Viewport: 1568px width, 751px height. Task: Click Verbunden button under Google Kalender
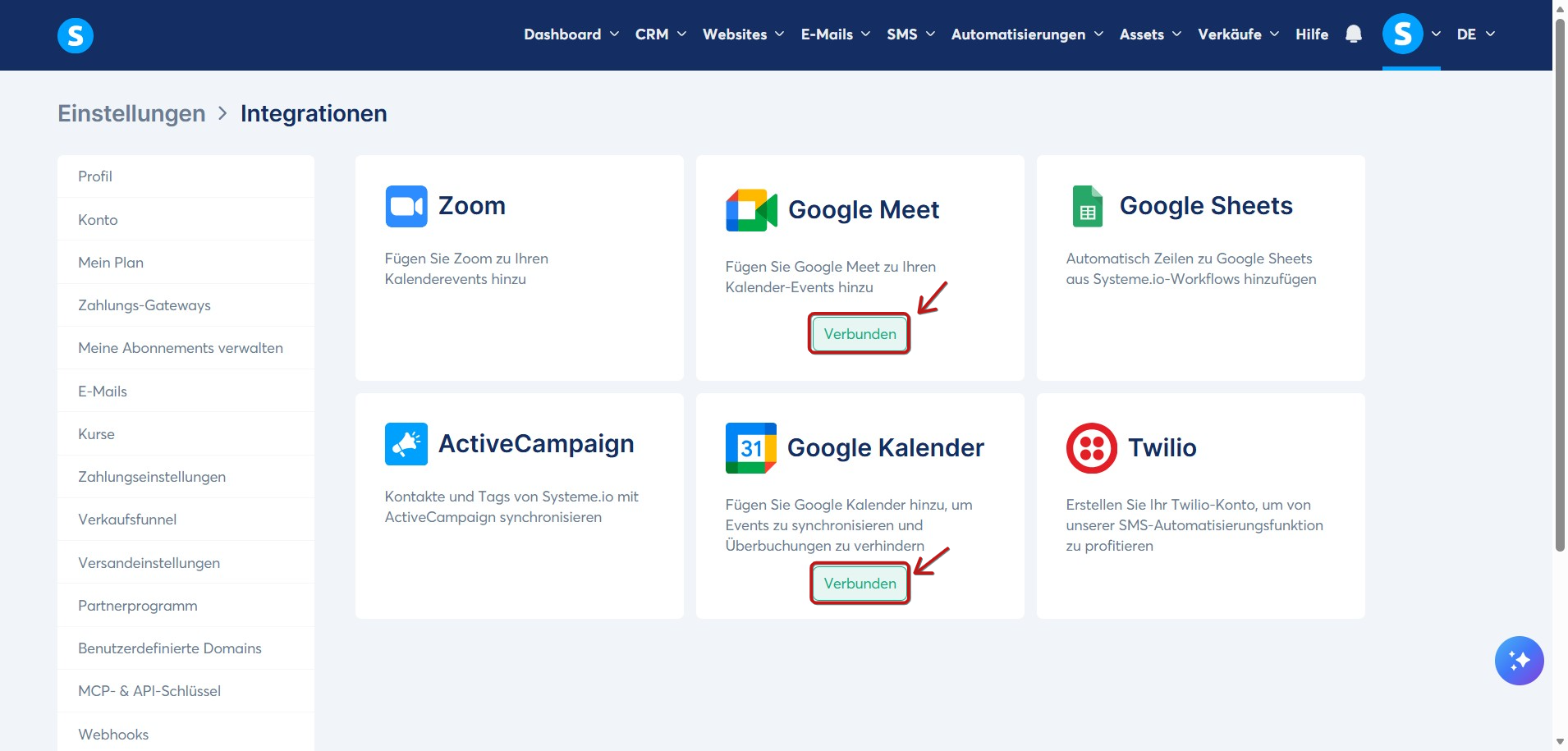point(860,584)
